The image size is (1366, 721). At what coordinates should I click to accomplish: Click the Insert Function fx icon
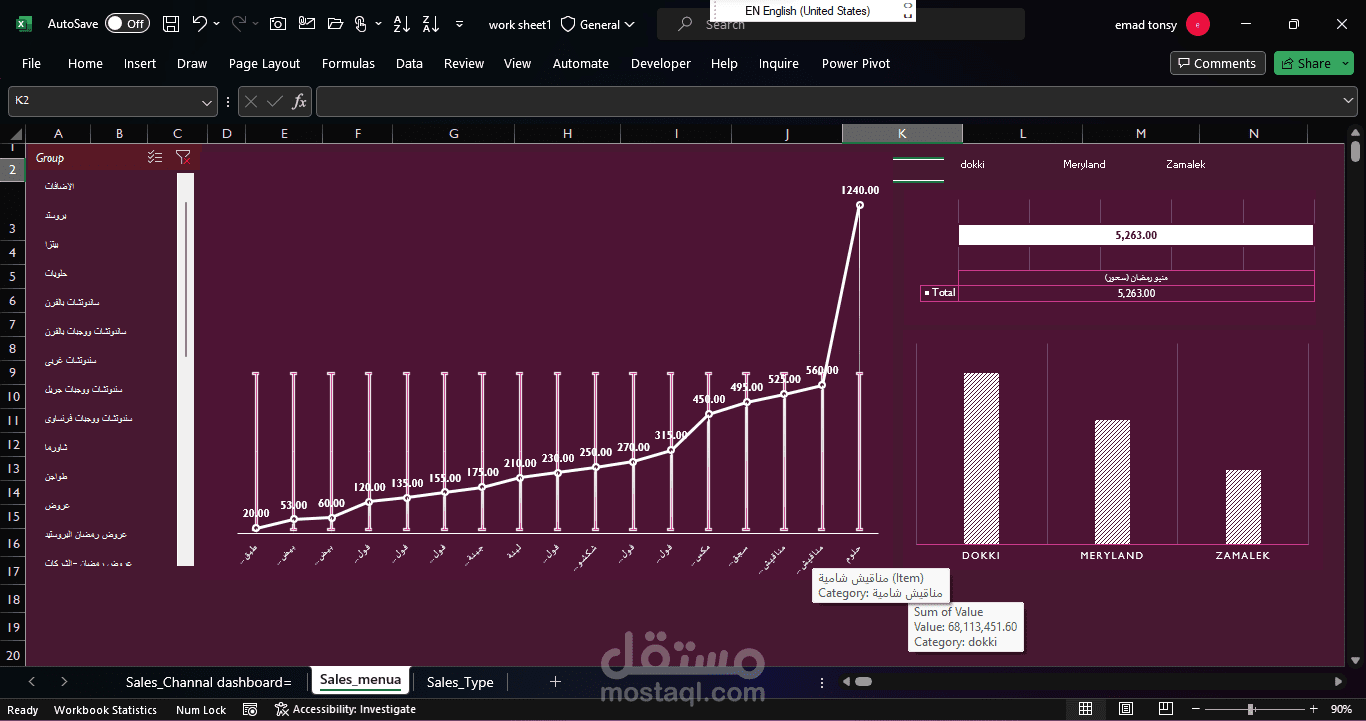tap(299, 101)
